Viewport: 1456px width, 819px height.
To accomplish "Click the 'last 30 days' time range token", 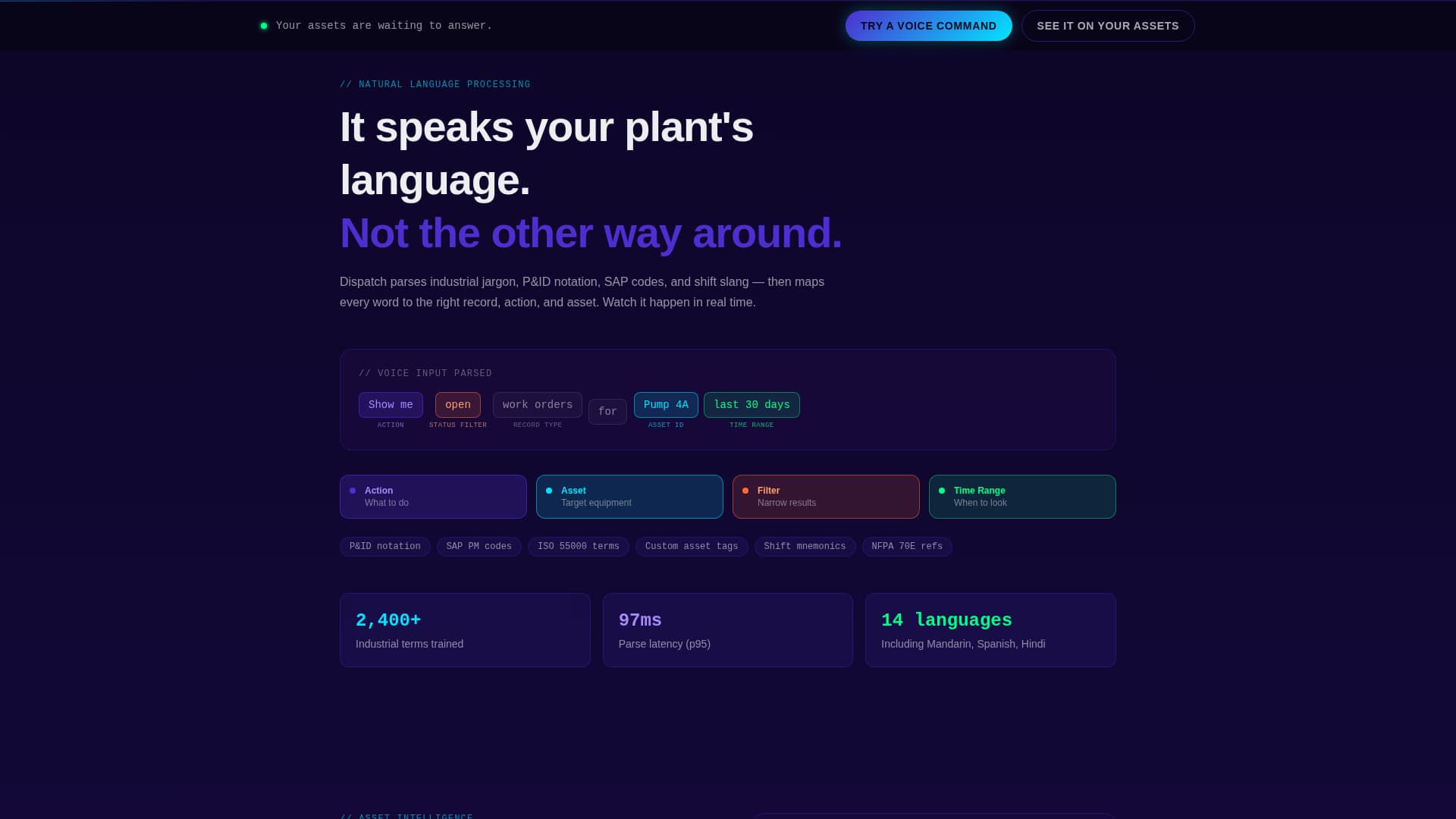I will tap(752, 405).
